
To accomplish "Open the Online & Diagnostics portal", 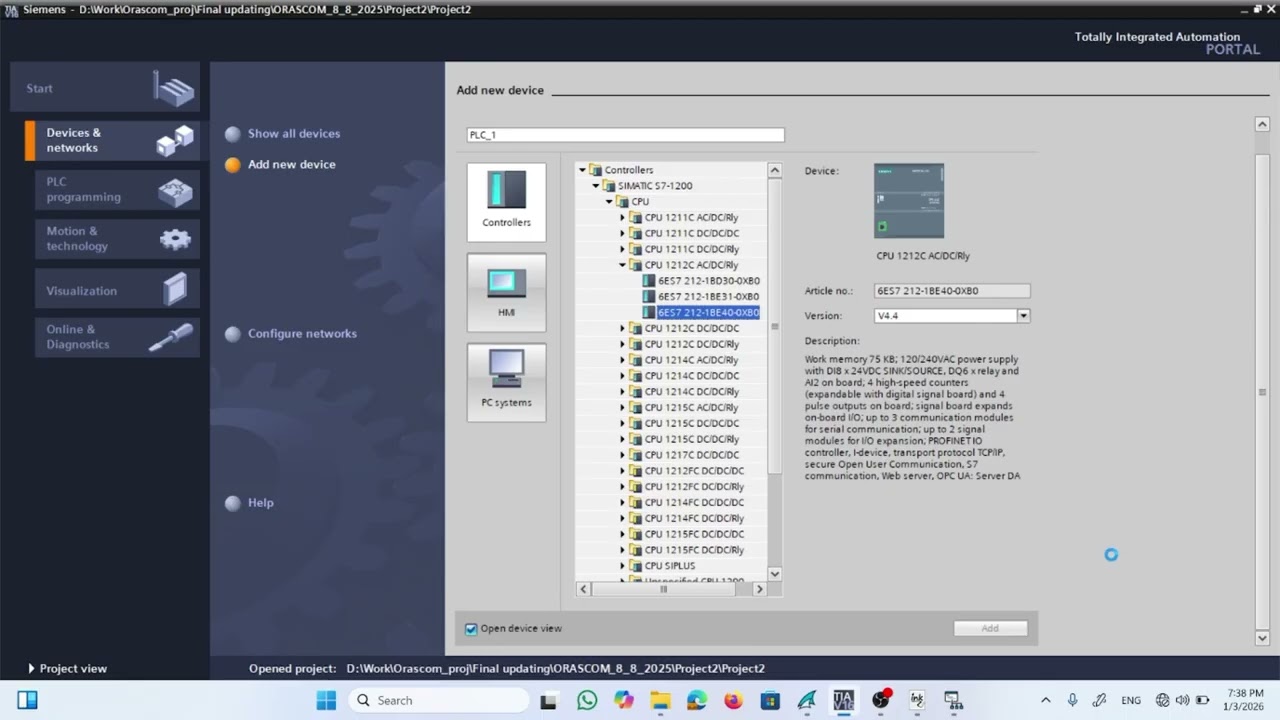I will tap(117, 338).
